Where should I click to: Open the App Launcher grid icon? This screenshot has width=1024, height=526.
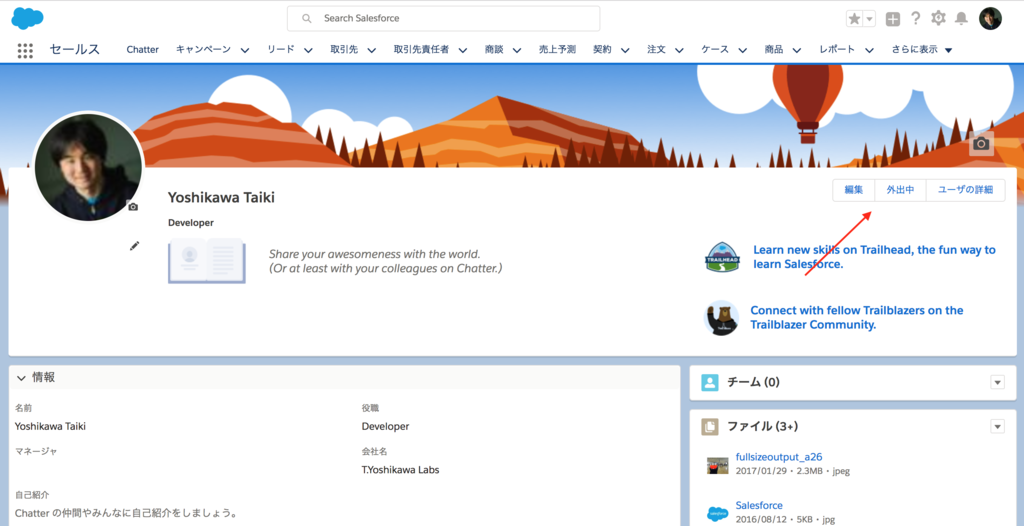tap(25, 50)
